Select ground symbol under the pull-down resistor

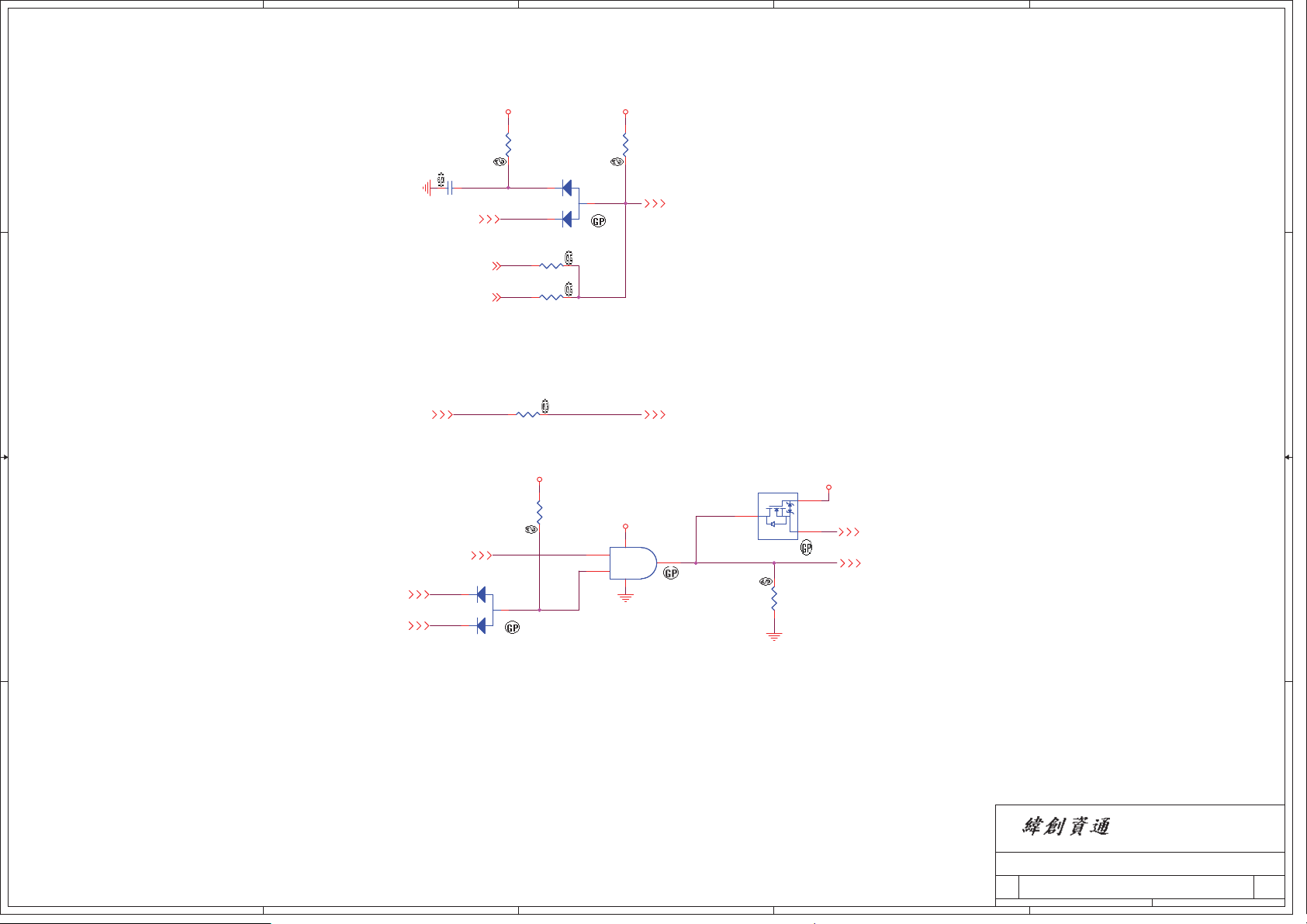[774, 636]
